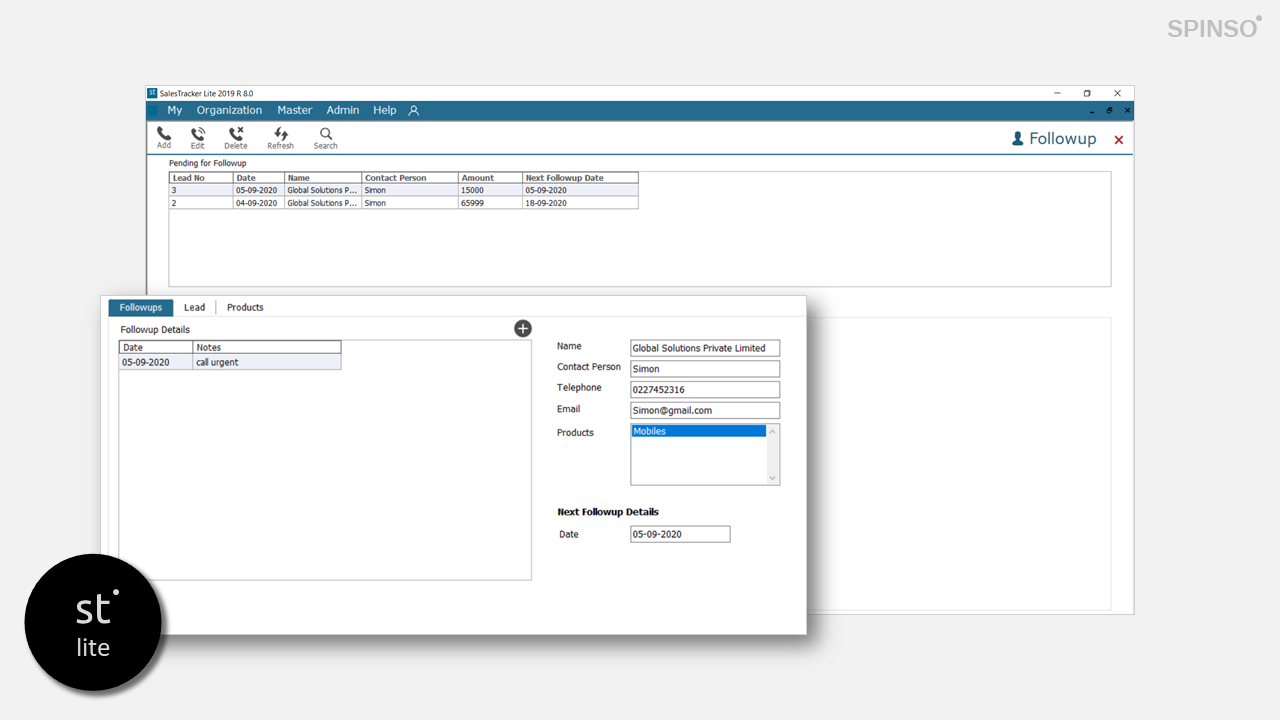Close the Followup panel with red X

[x=1119, y=140]
